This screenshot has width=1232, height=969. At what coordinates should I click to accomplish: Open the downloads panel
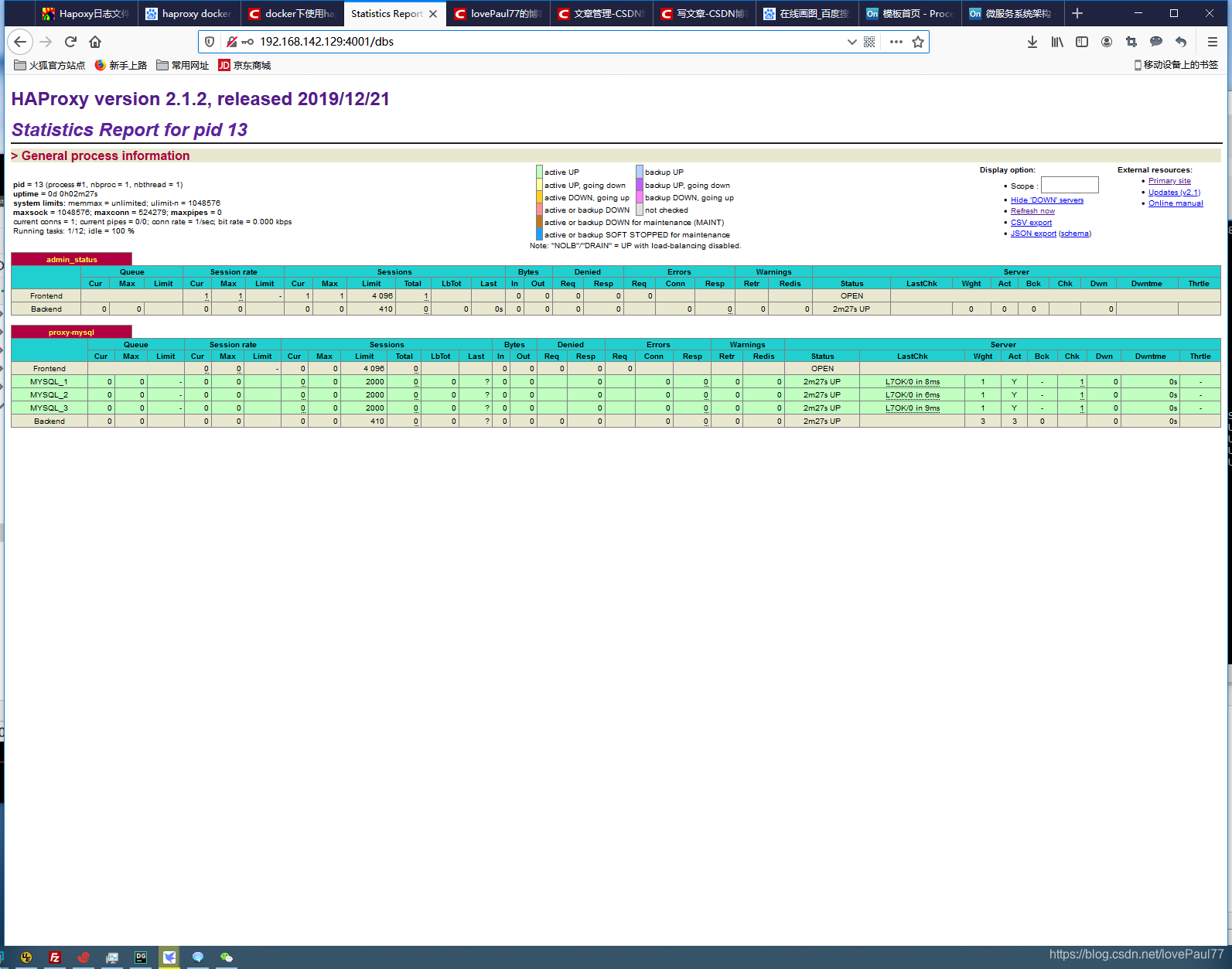pyautogui.click(x=1032, y=42)
